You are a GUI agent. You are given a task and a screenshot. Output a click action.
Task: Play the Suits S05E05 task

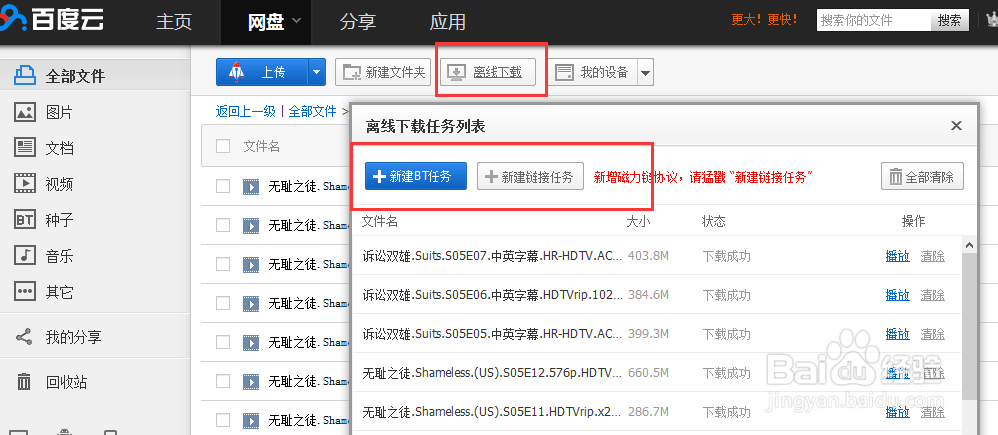[x=897, y=334]
